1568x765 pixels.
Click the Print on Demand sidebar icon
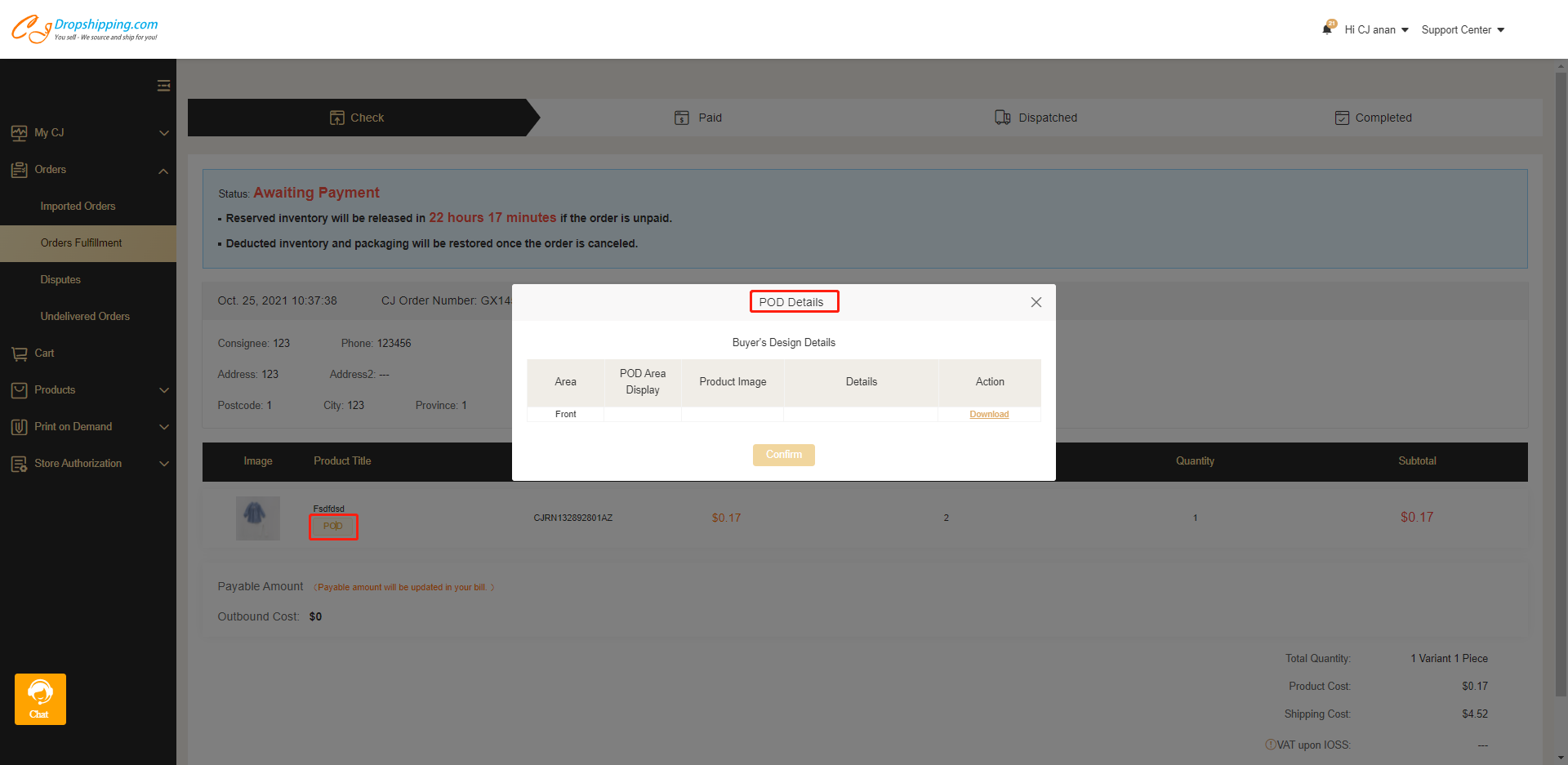coord(20,427)
